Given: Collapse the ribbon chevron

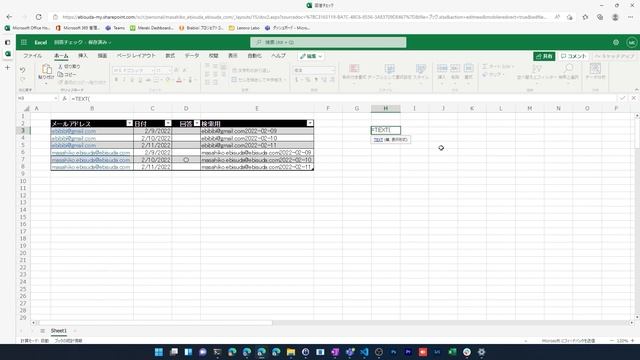Looking at the screenshot, I should pyautogui.click(x=636, y=90).
